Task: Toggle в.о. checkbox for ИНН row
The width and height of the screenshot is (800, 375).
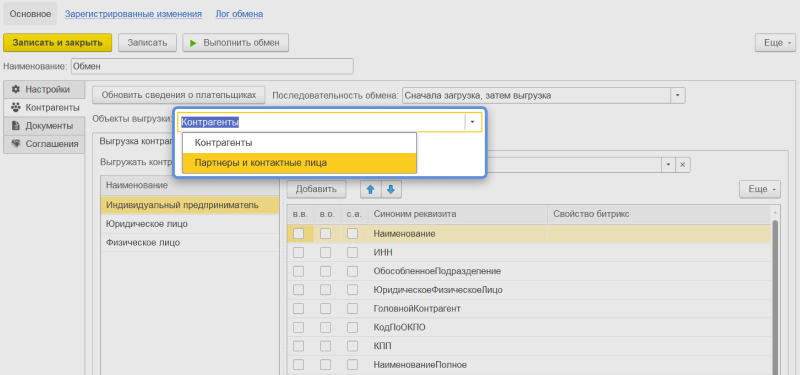Action: [326, 253]
